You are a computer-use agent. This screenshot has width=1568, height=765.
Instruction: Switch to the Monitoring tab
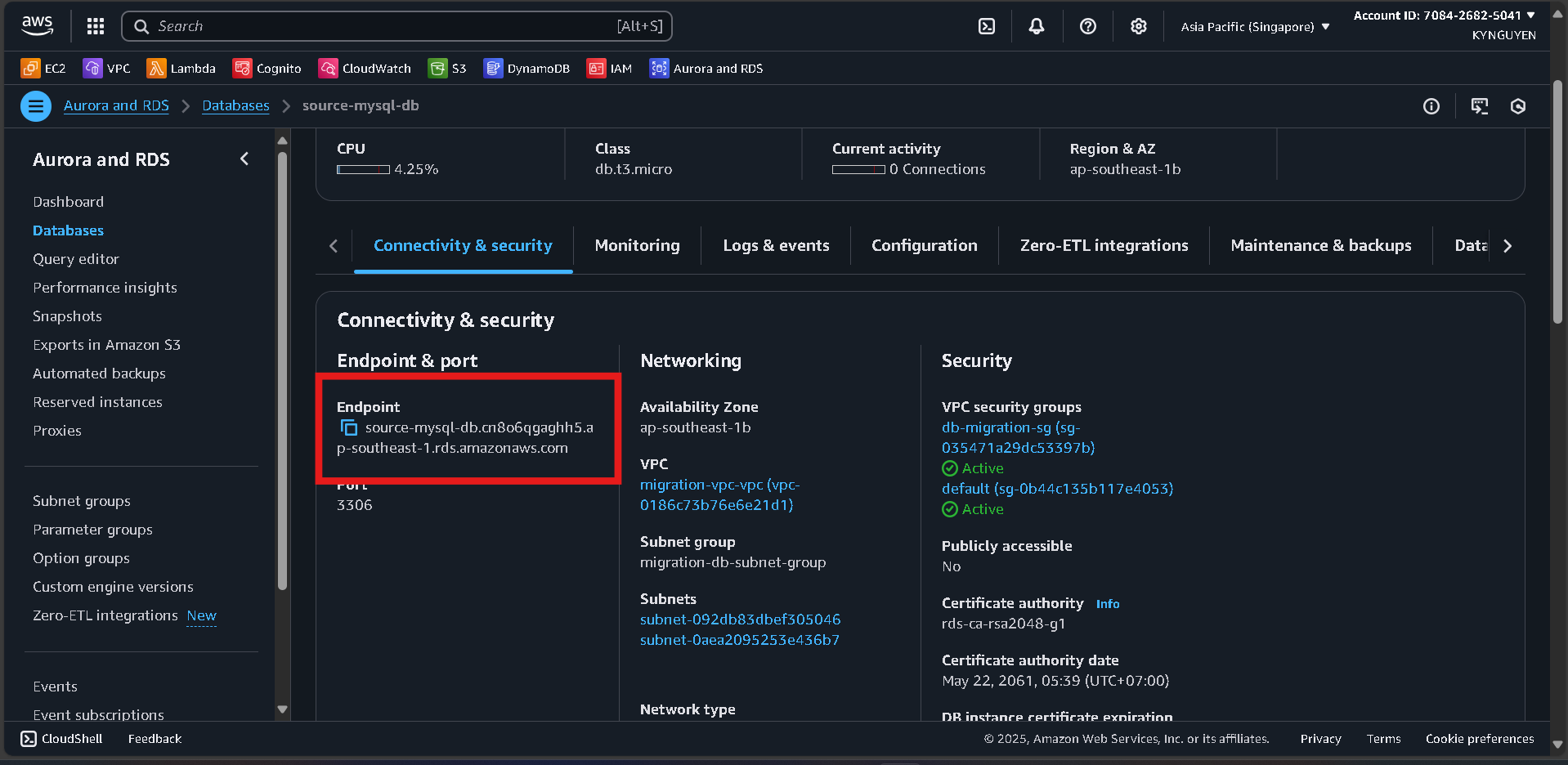(637, 245)
